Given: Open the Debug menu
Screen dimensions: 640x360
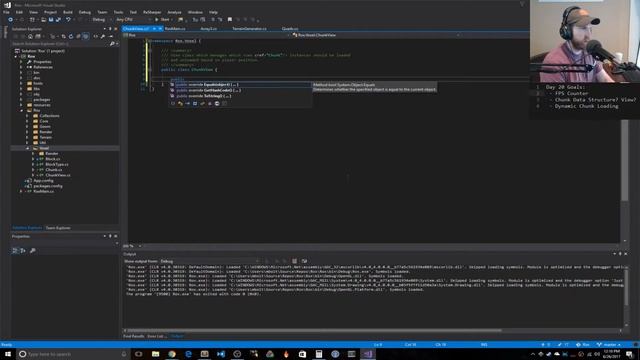Looking at the screenshot, I should coord(84,12).
